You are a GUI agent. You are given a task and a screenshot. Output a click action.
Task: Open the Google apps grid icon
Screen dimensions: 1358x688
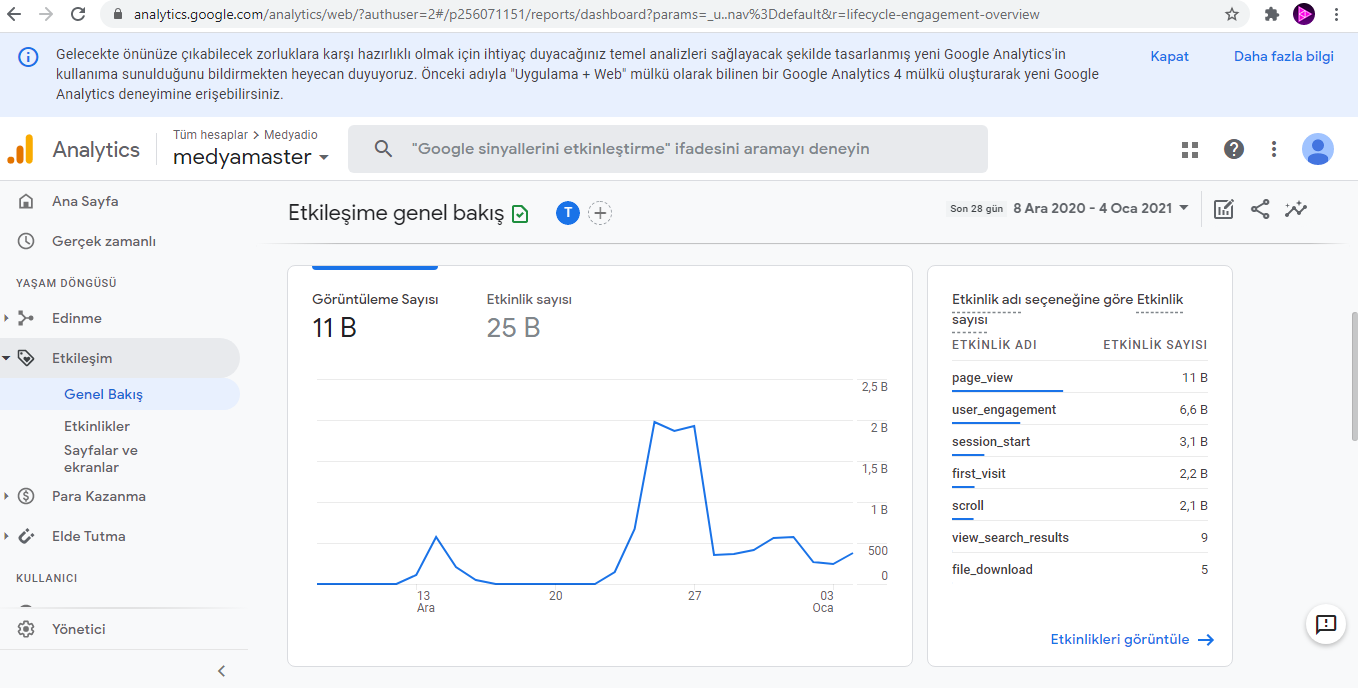[1190, 149]
